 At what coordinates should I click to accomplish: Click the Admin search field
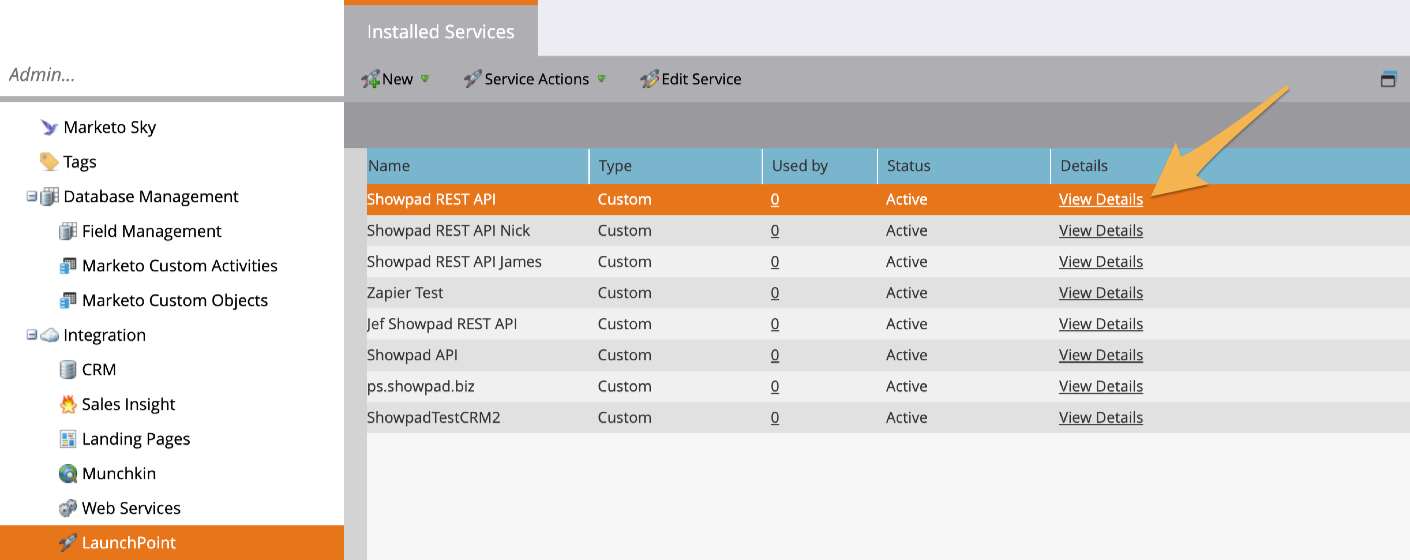coord(172,75)
